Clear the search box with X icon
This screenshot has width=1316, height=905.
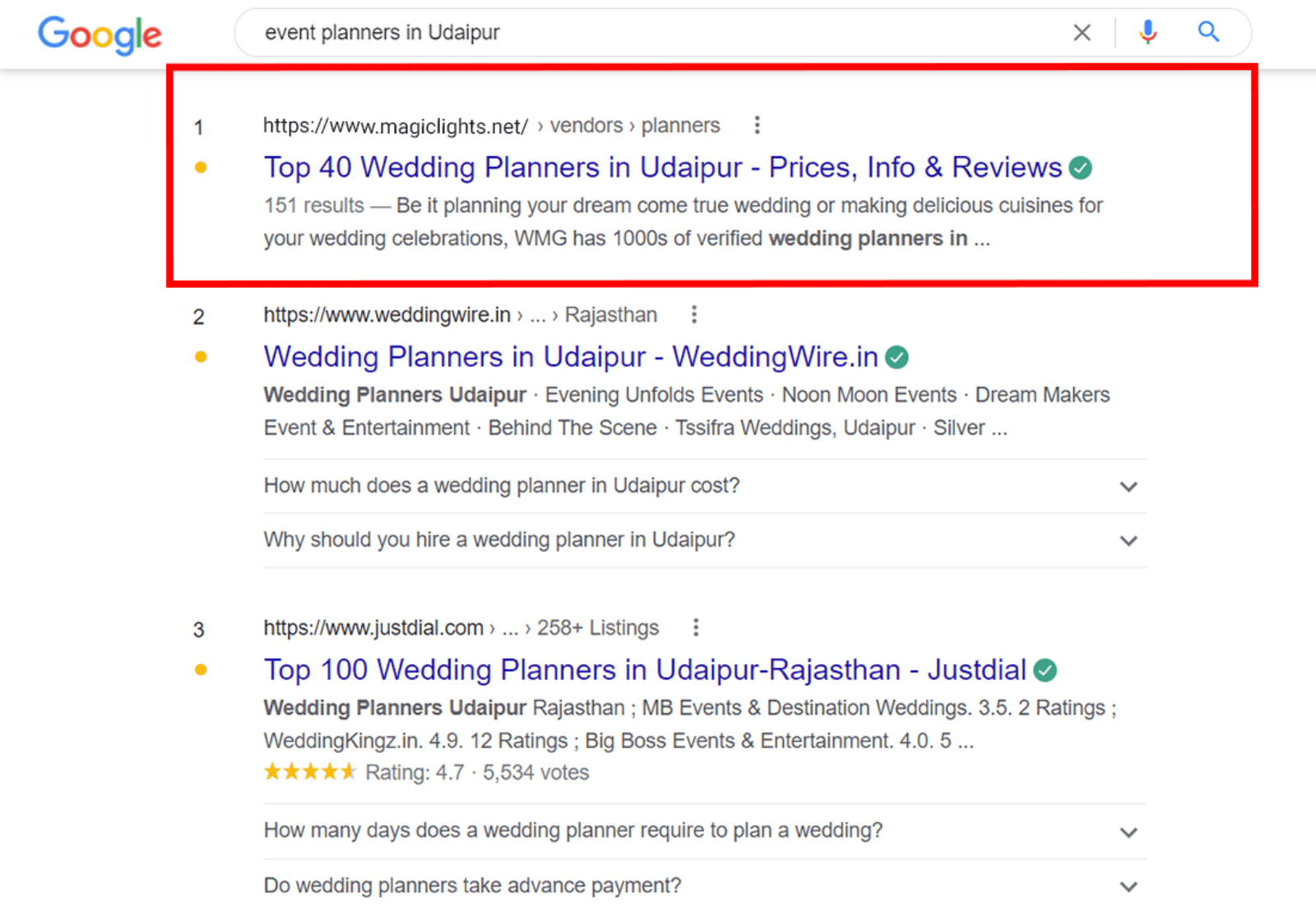point(1082,33)
